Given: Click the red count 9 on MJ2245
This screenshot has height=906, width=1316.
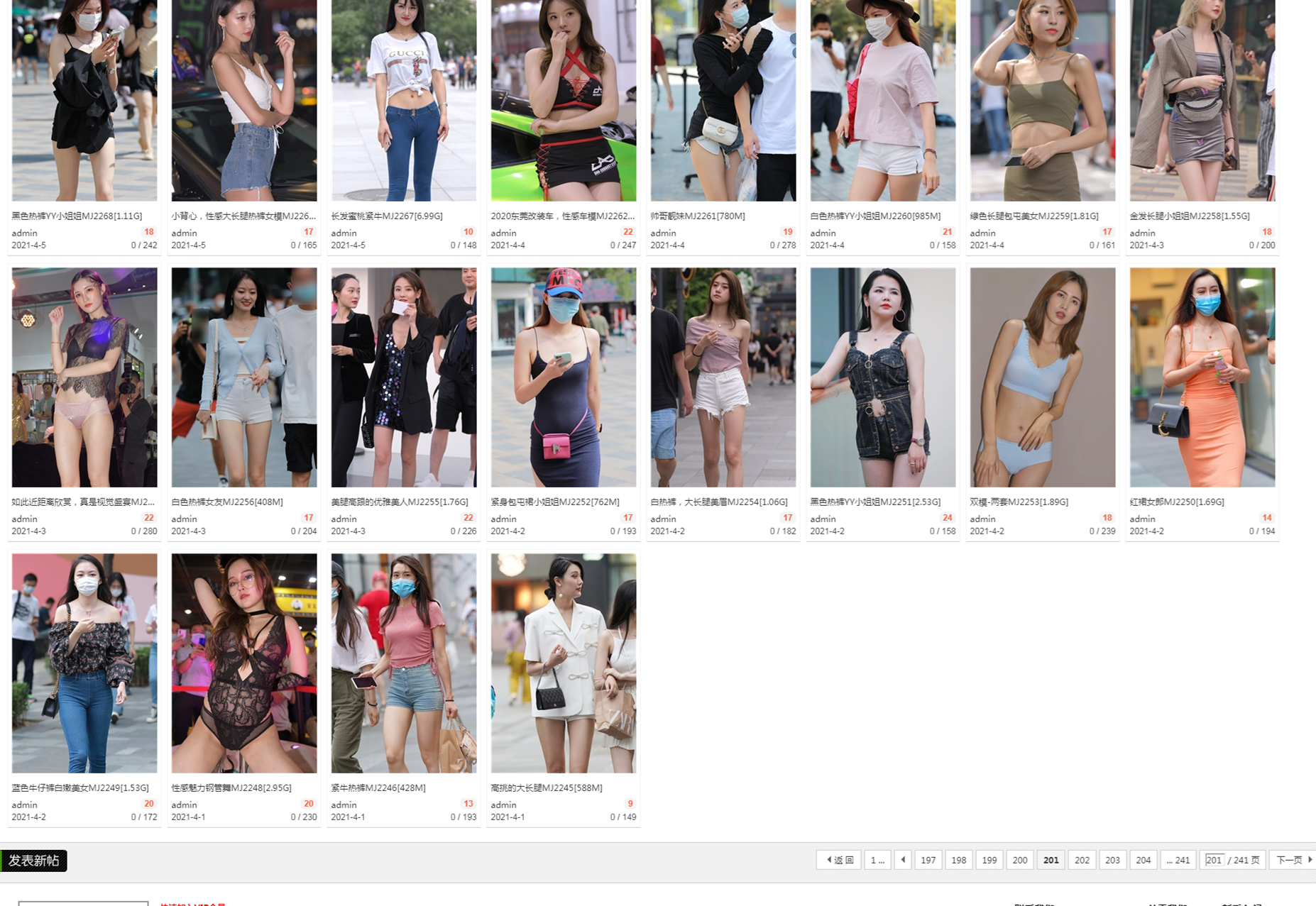Looking at the screenshot, I should point(630,803).
